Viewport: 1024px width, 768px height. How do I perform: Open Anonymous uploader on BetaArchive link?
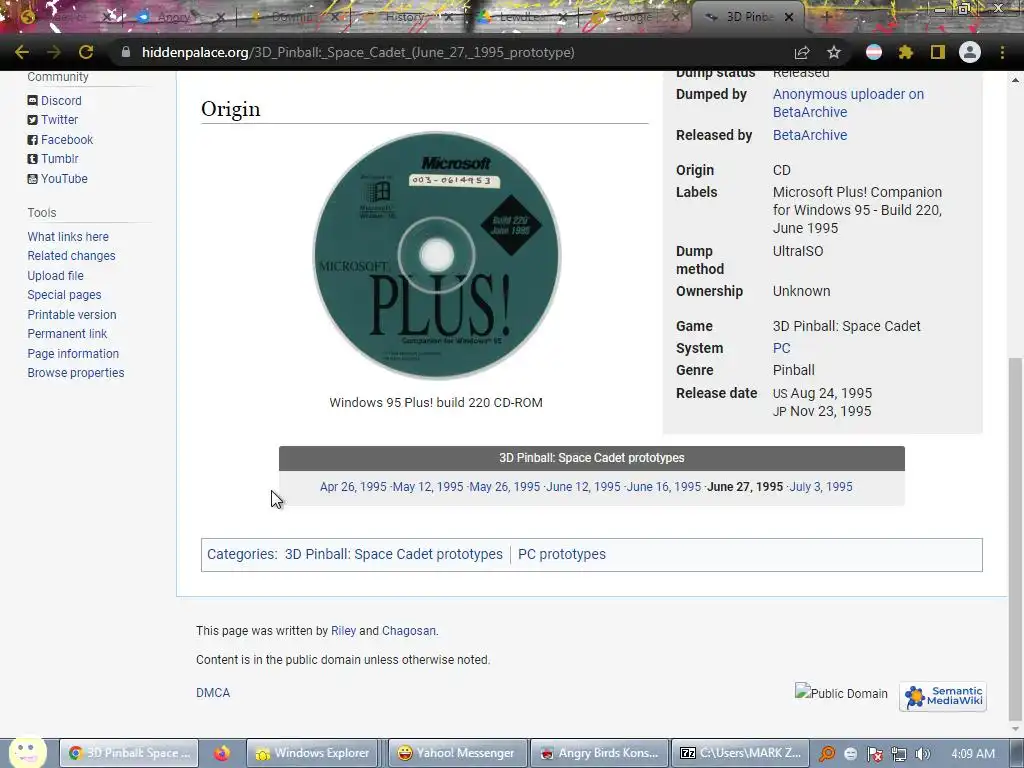pyautogui.click(x=848, y=103)
